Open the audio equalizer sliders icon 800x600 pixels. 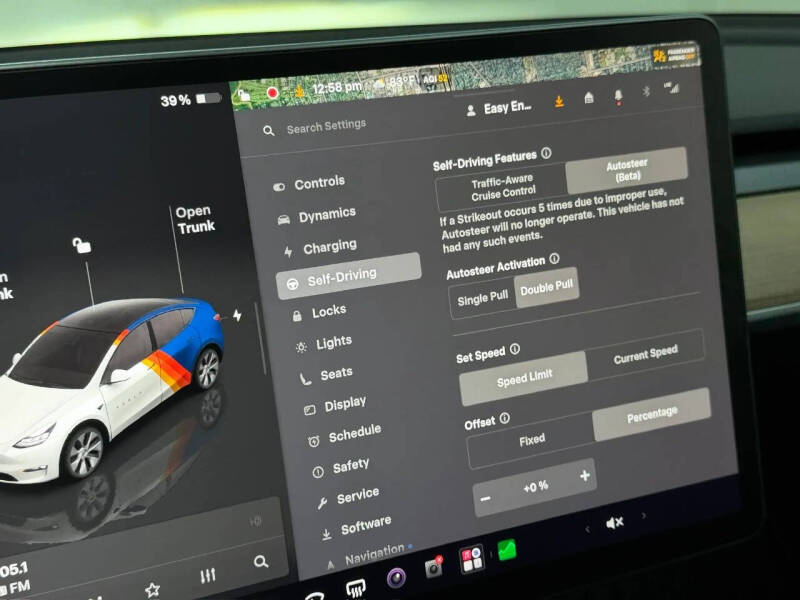pyautogui.click(x=208, y=576)
